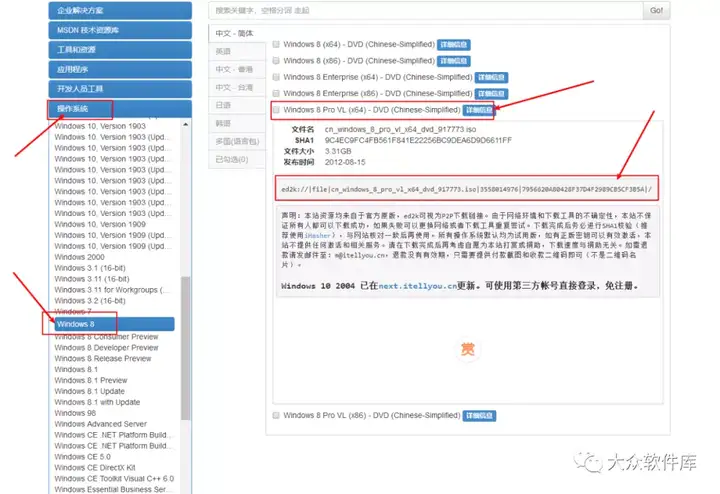
Task: Toggle details for Windows 8 Pro VL (x64)
Action: [x=478, y=110]
